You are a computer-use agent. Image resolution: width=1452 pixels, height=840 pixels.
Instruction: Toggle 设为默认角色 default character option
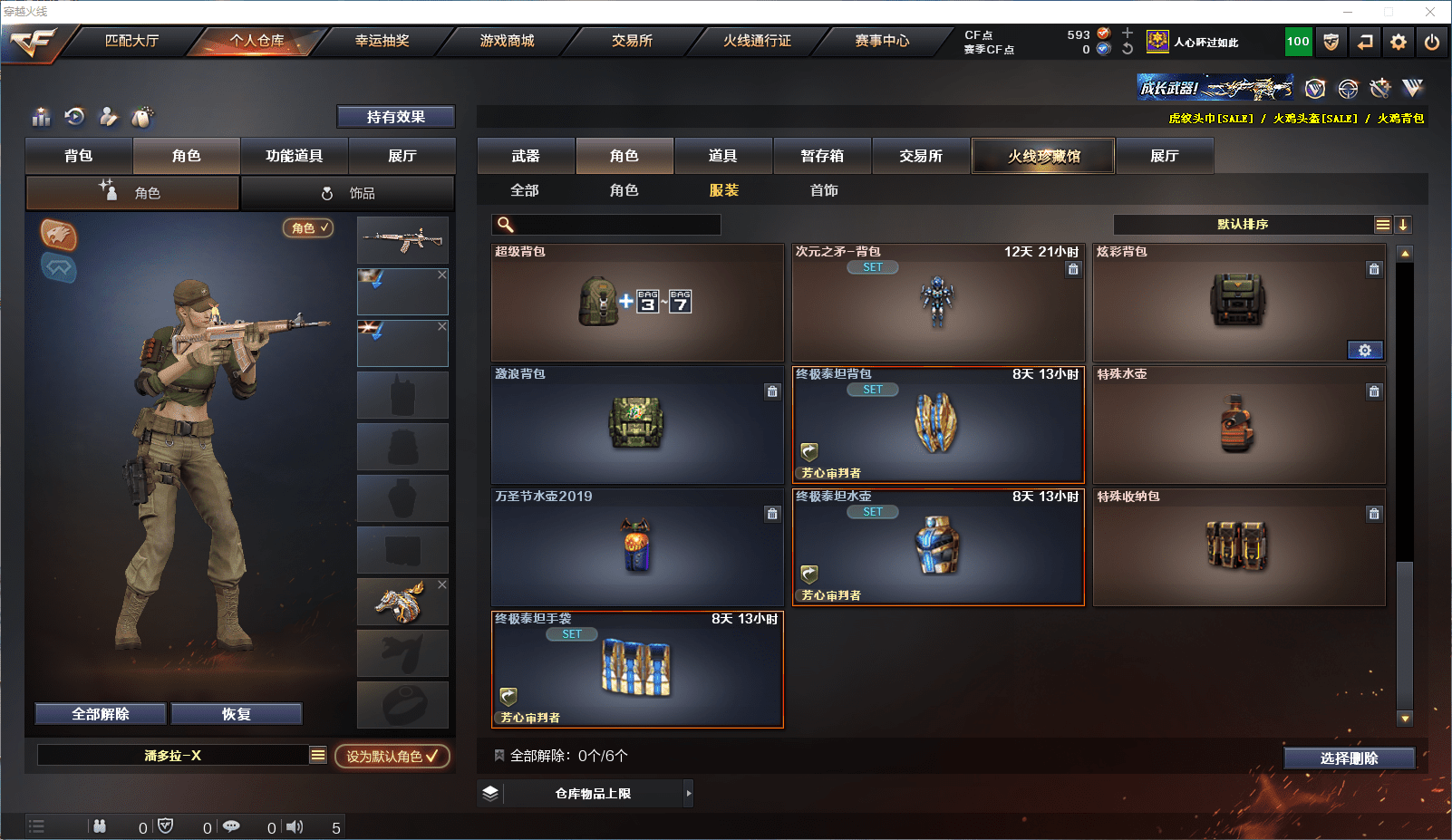[392, 756]
